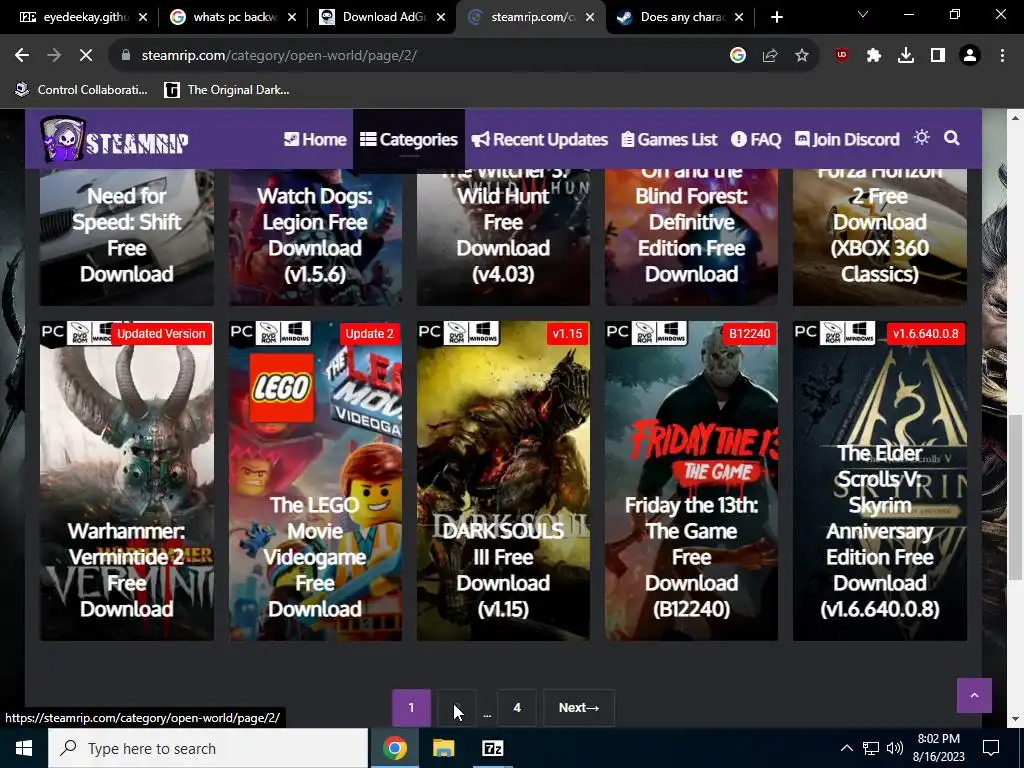1024x768 pixels.
Task: Show hidden system tray icons
Action: coord(846,748)
